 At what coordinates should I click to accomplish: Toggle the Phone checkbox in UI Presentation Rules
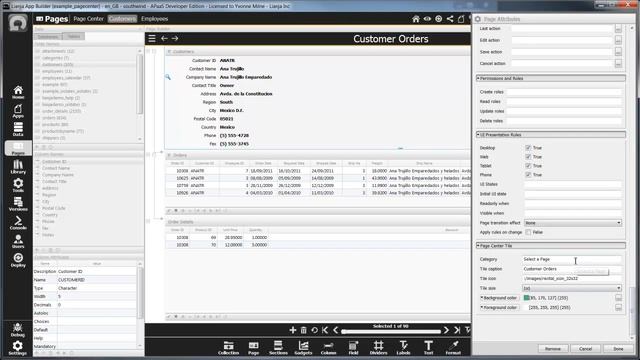click(x=528, y=175)
